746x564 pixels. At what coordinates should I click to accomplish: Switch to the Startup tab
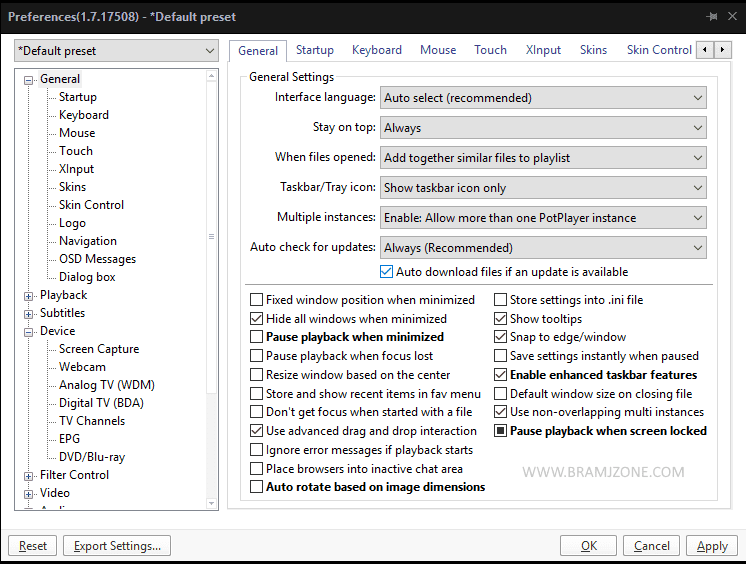314,50
